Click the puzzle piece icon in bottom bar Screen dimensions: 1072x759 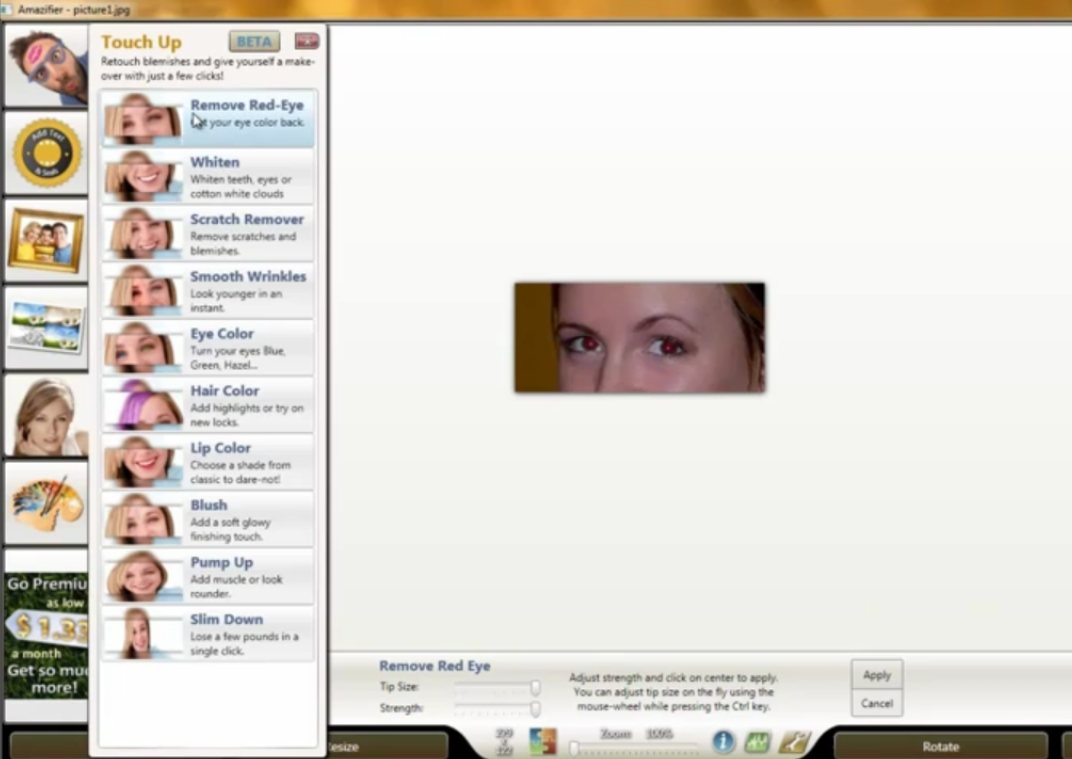(543, 742)
